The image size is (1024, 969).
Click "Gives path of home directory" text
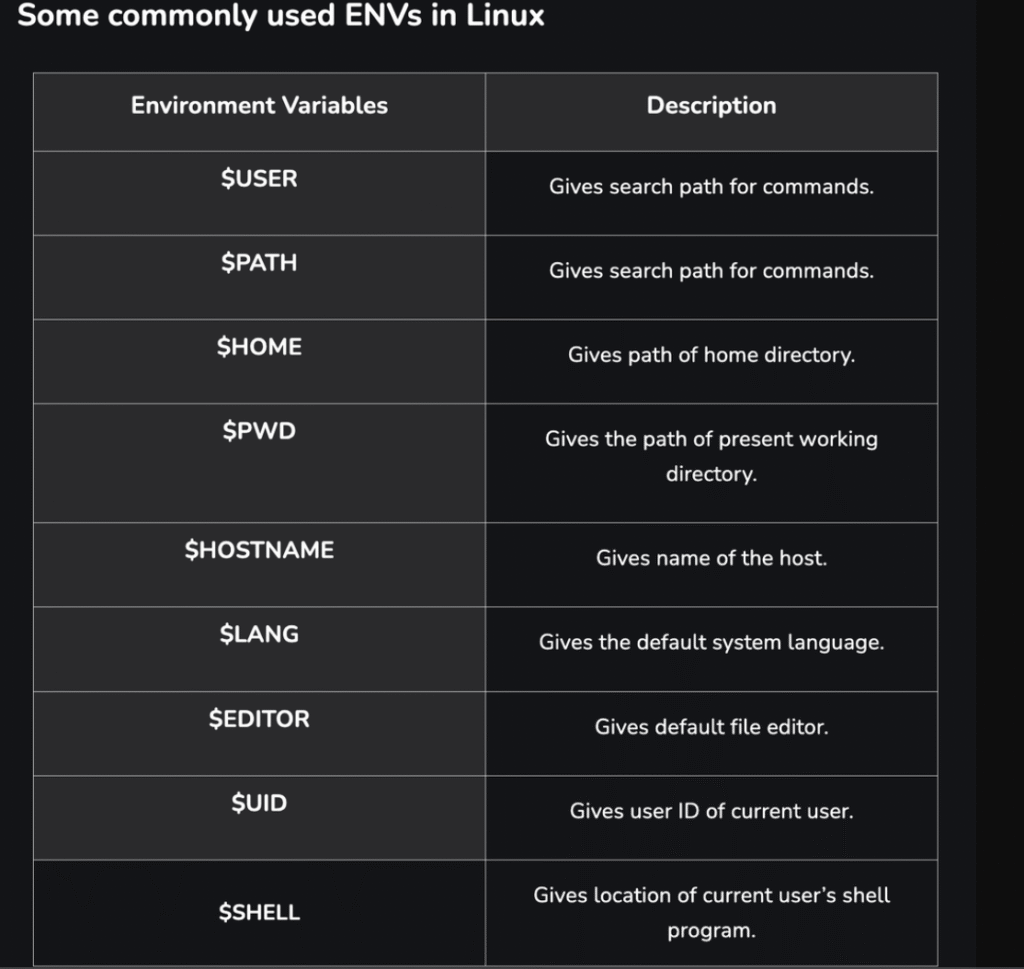coord(711,355)
